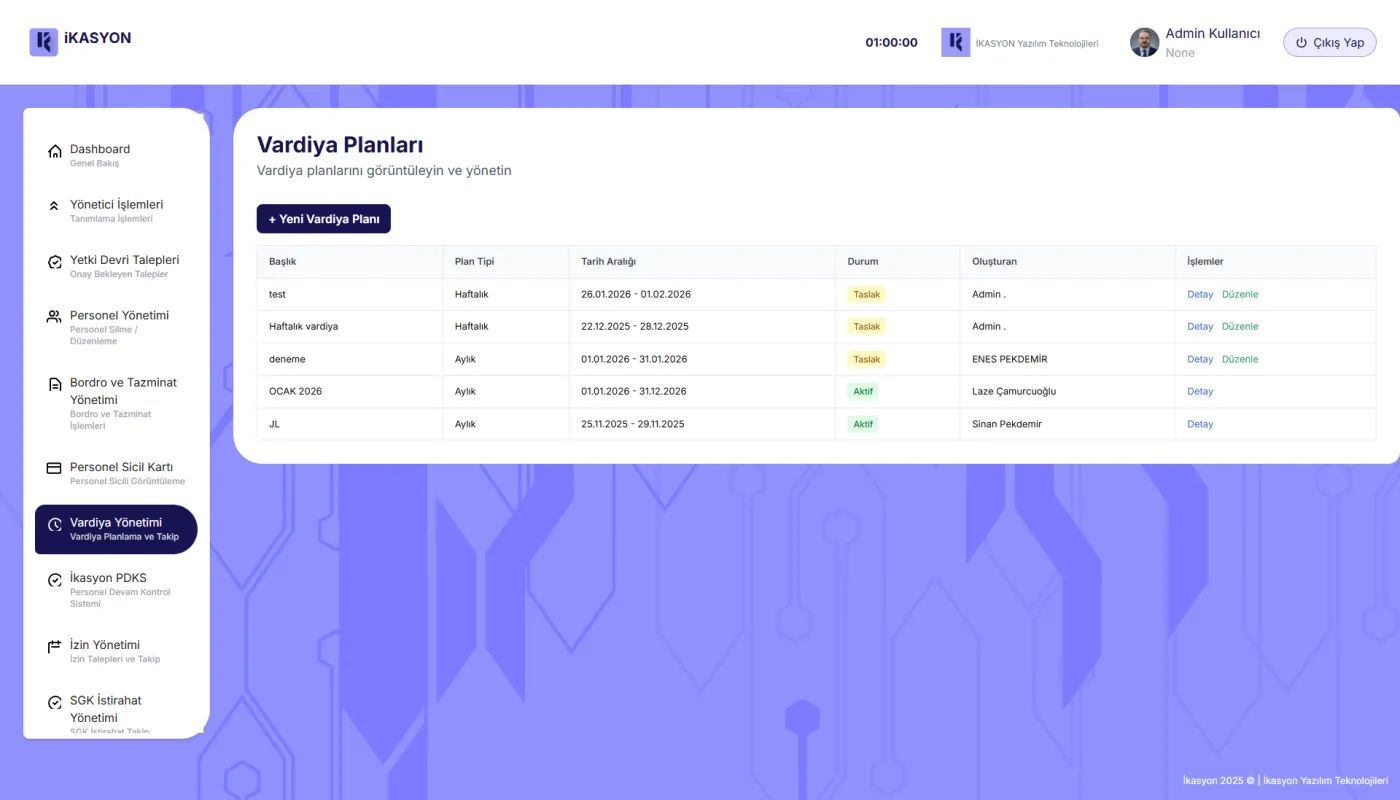Open Dashboard menu item
The width and height of the screenshot is (1400, 800).
pos(116,155)
